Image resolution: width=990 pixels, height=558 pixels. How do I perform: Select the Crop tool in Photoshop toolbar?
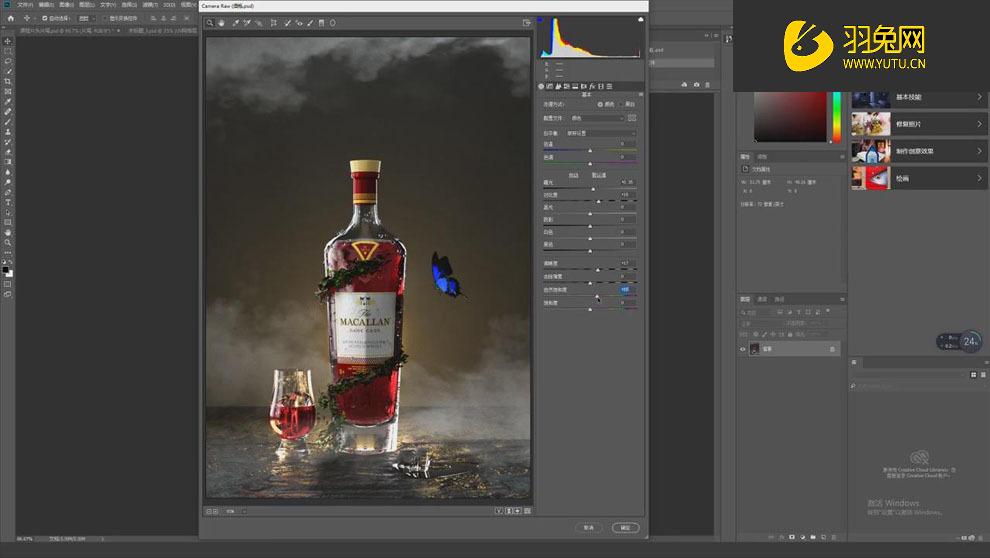(x=8, y=81)
